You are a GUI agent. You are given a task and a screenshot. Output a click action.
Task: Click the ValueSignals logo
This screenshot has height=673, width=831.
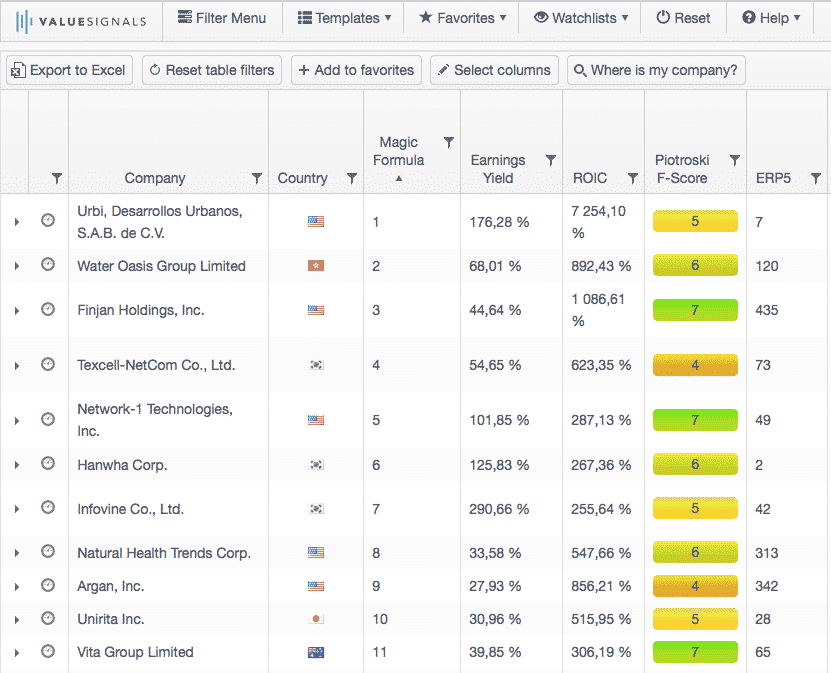[x=81, y=21]
